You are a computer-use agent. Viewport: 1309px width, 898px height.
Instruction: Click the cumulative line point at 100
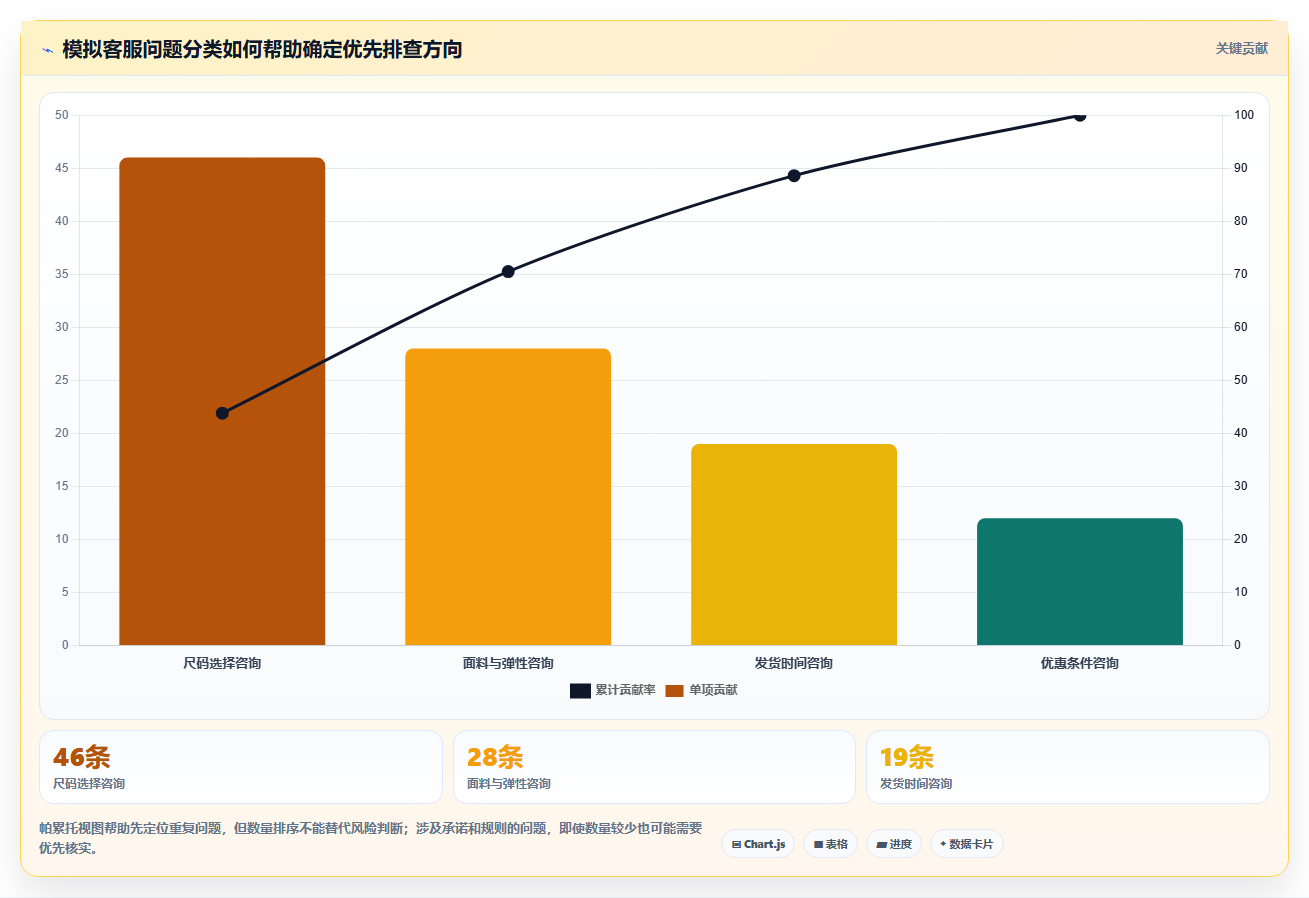[x=1080, y=115]
